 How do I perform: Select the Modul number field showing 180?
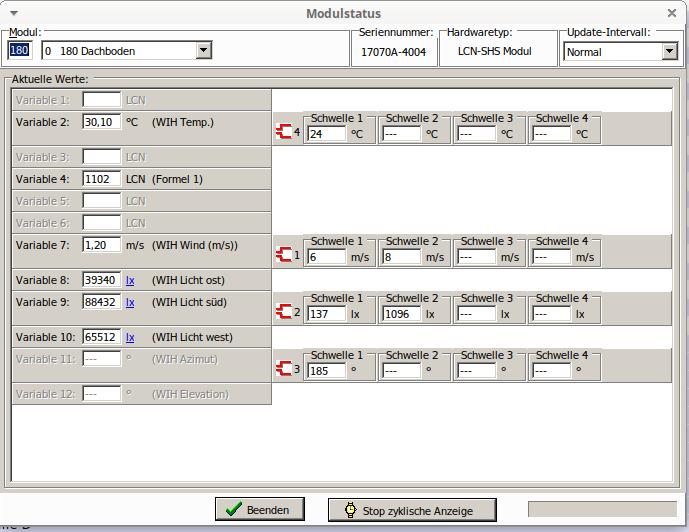(21, 50)
